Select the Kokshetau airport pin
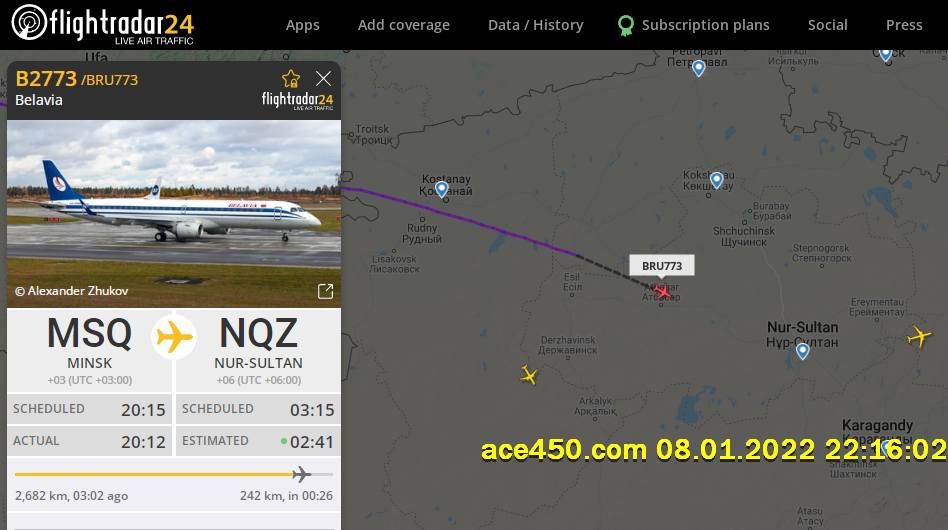The width and height of the screenshot is (948, 530). 716,180
